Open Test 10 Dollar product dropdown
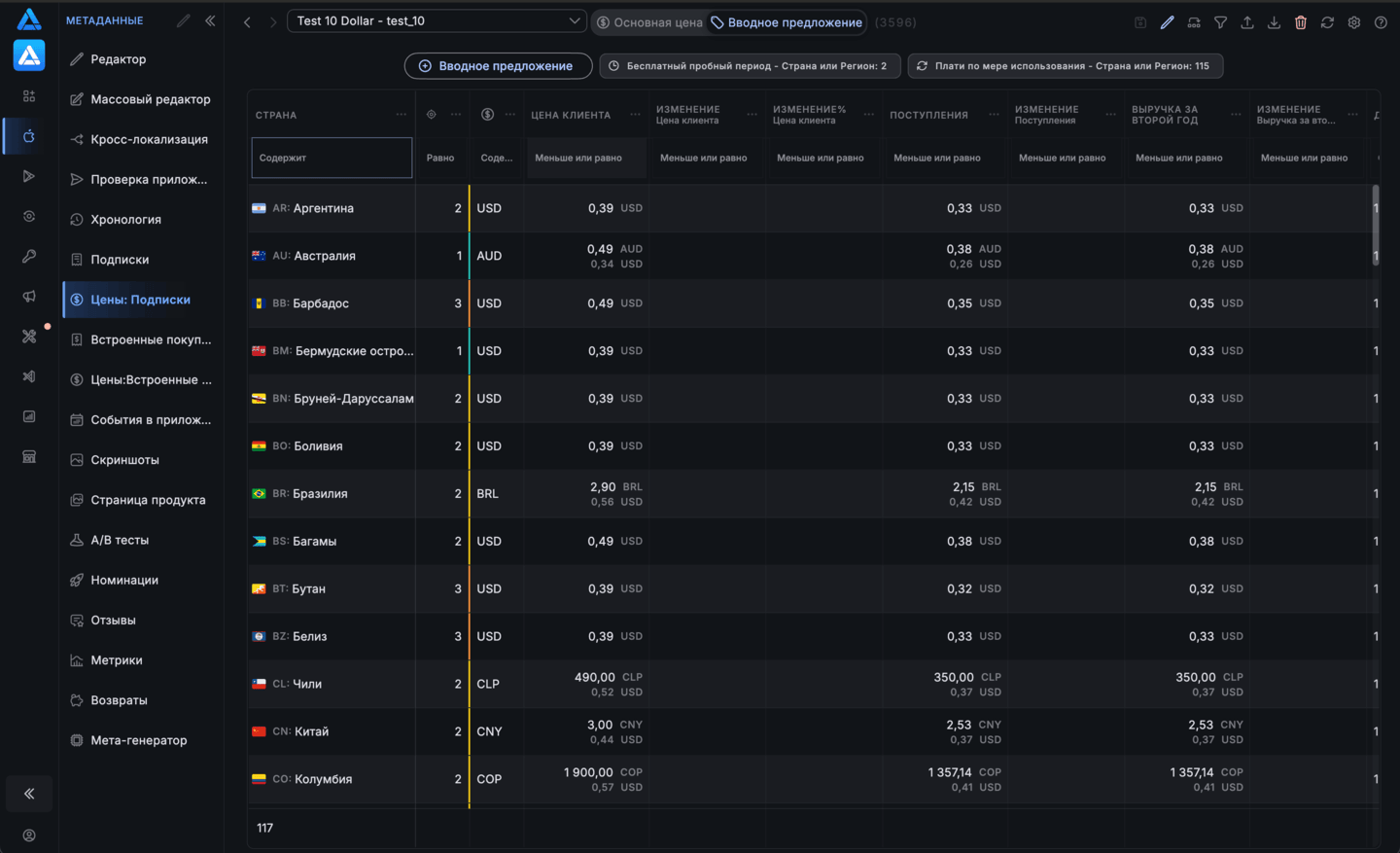Screen dimensions: 1400x853 [437, 20]
